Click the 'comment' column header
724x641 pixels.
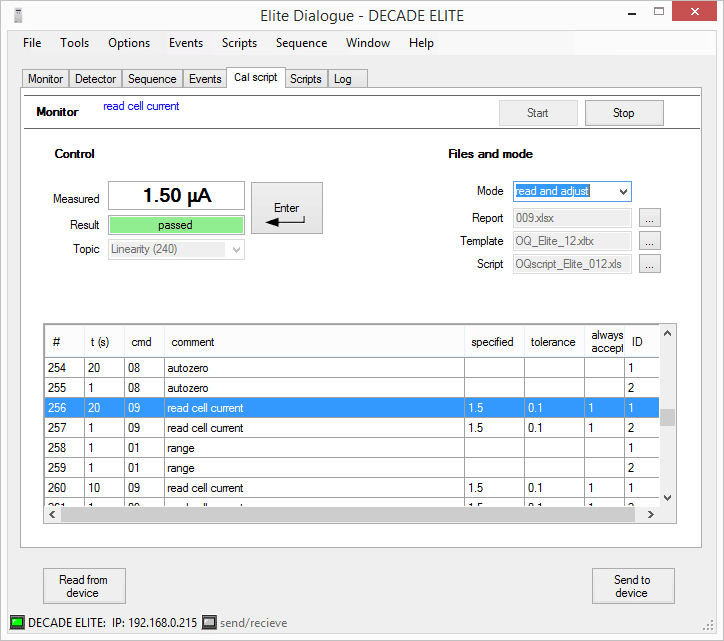click(x=314, y=342)
